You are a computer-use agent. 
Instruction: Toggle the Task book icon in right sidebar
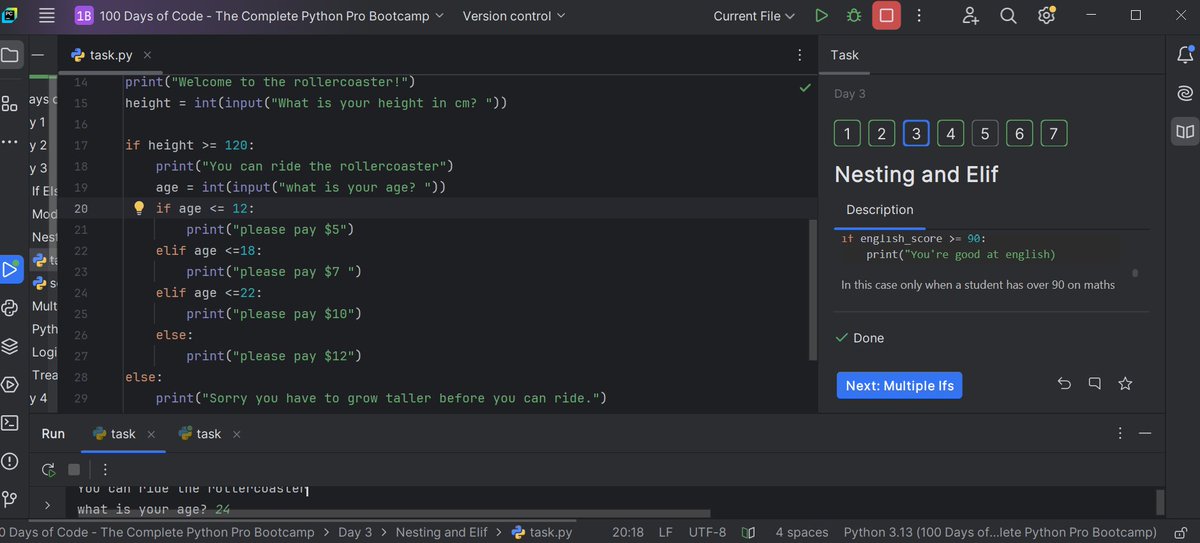point(1185,131)
